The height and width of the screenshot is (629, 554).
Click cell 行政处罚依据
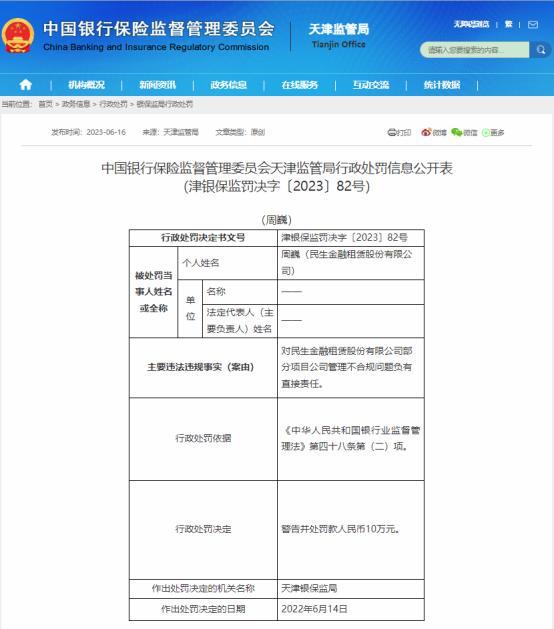(x=203, y=438)
